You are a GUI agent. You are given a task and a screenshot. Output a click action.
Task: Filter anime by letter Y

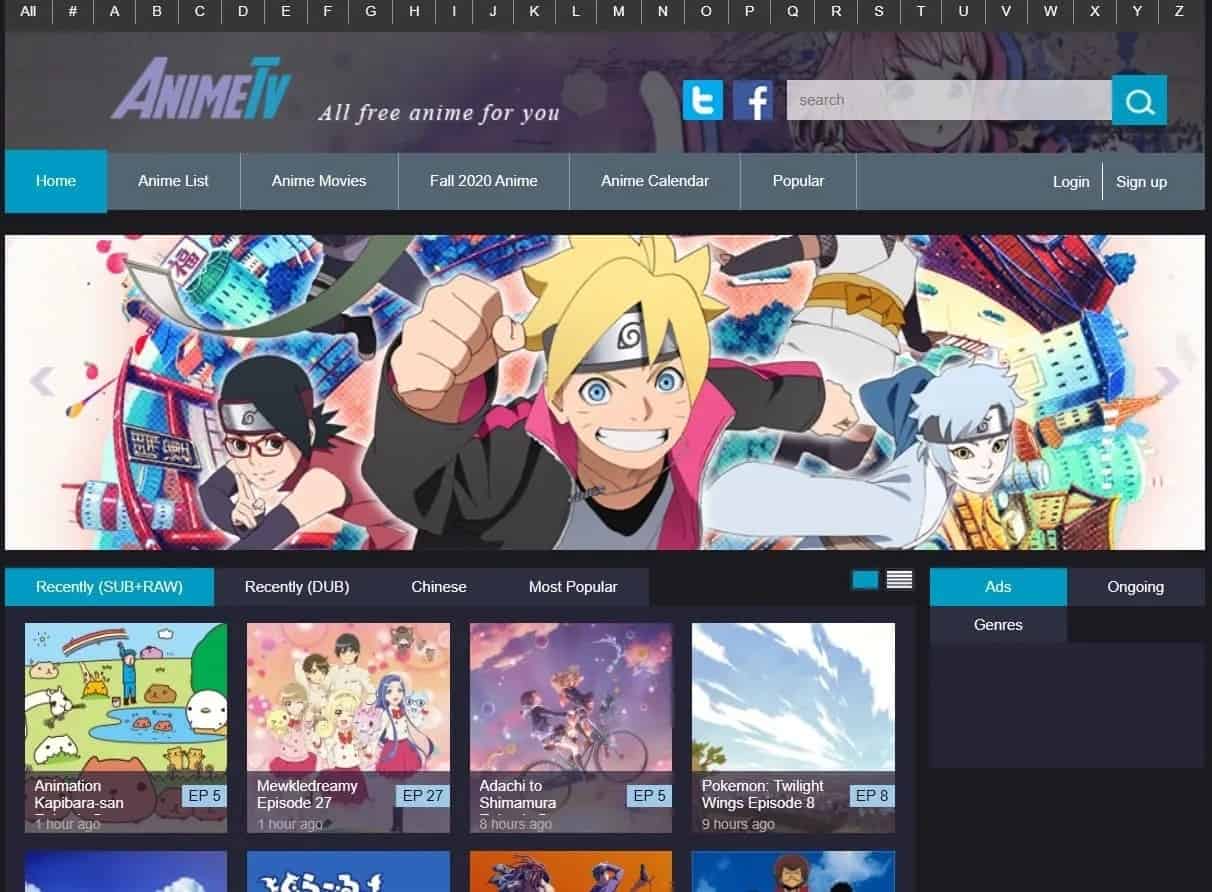1137,11
